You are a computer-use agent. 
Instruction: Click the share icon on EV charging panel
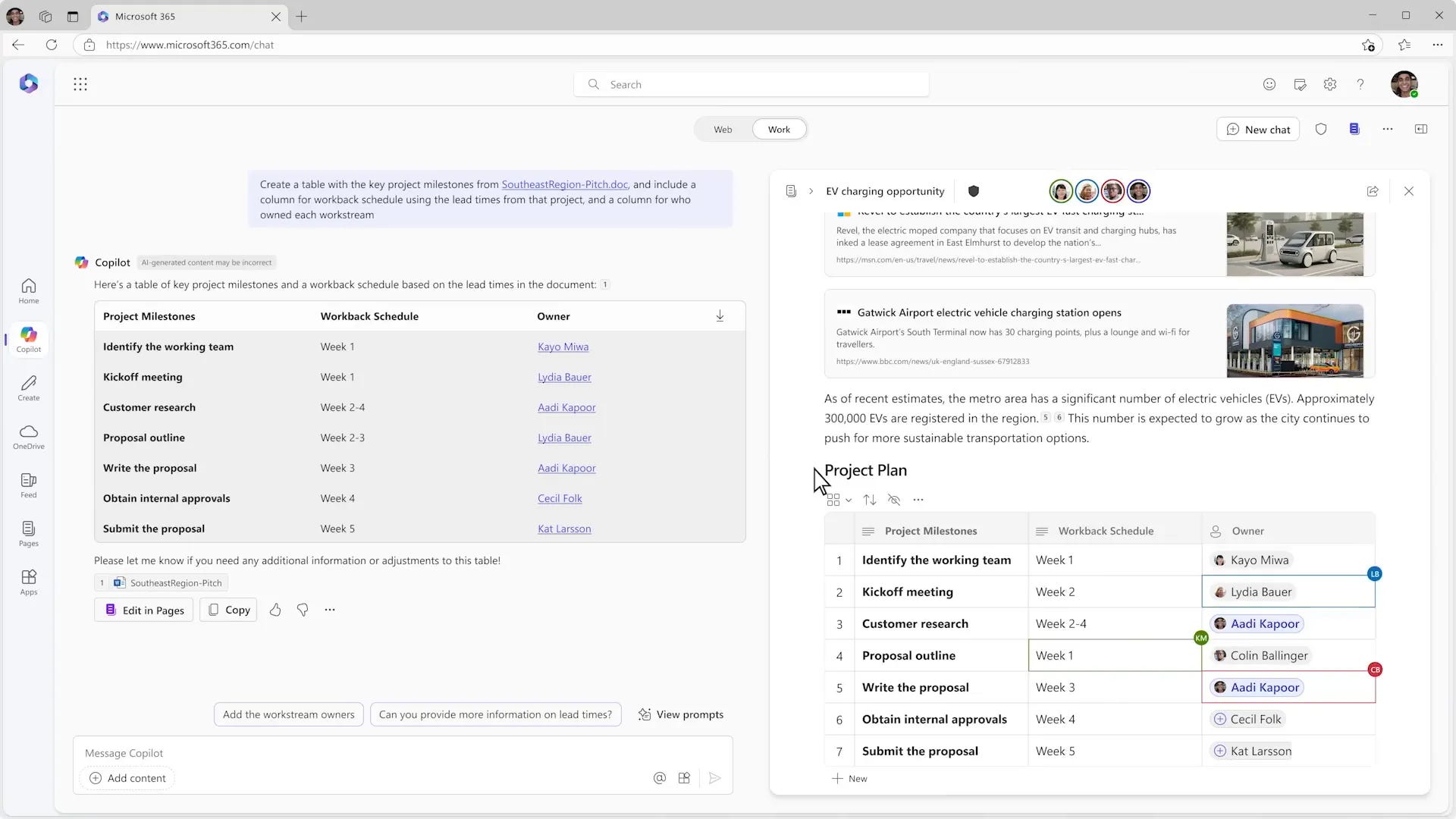coord(1373,191)
